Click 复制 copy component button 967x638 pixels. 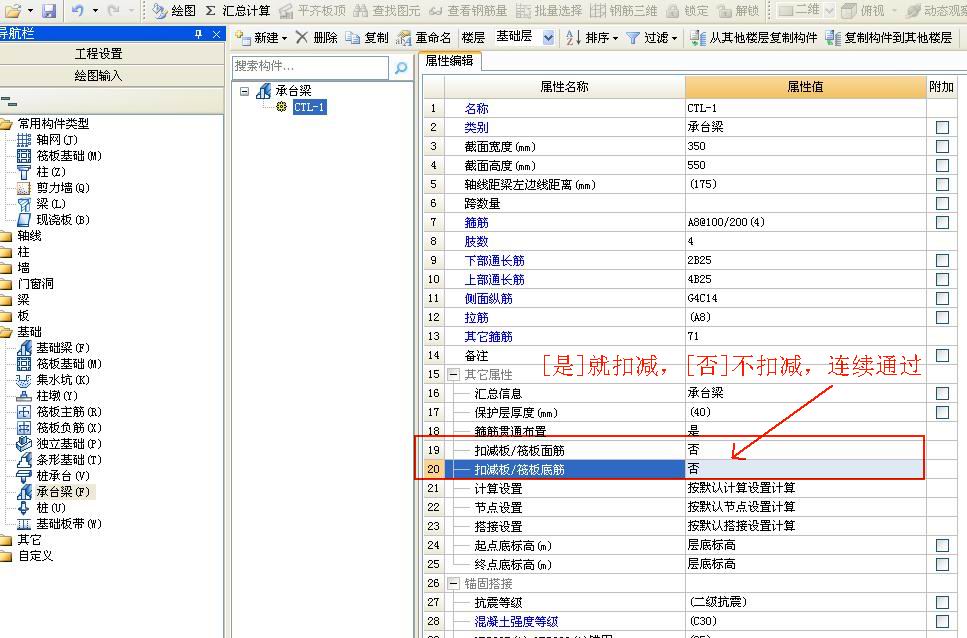(367, 38)
